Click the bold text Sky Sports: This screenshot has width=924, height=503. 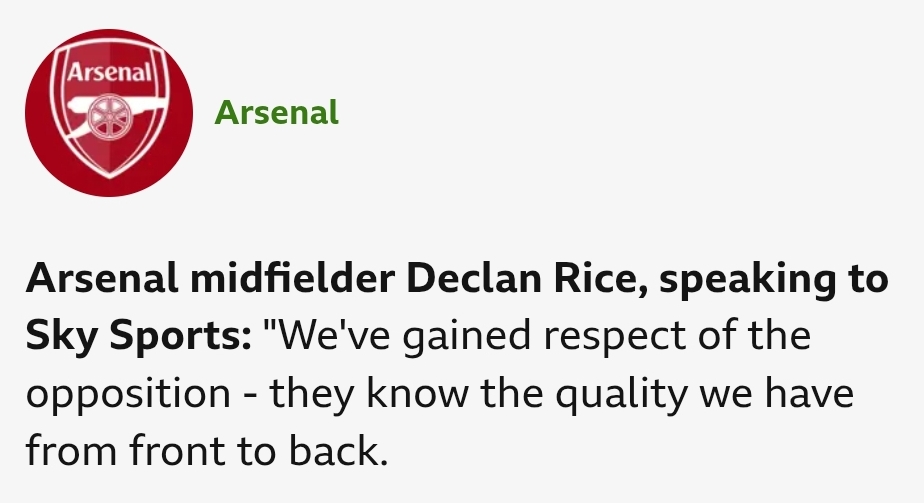(x=138, y=337)
